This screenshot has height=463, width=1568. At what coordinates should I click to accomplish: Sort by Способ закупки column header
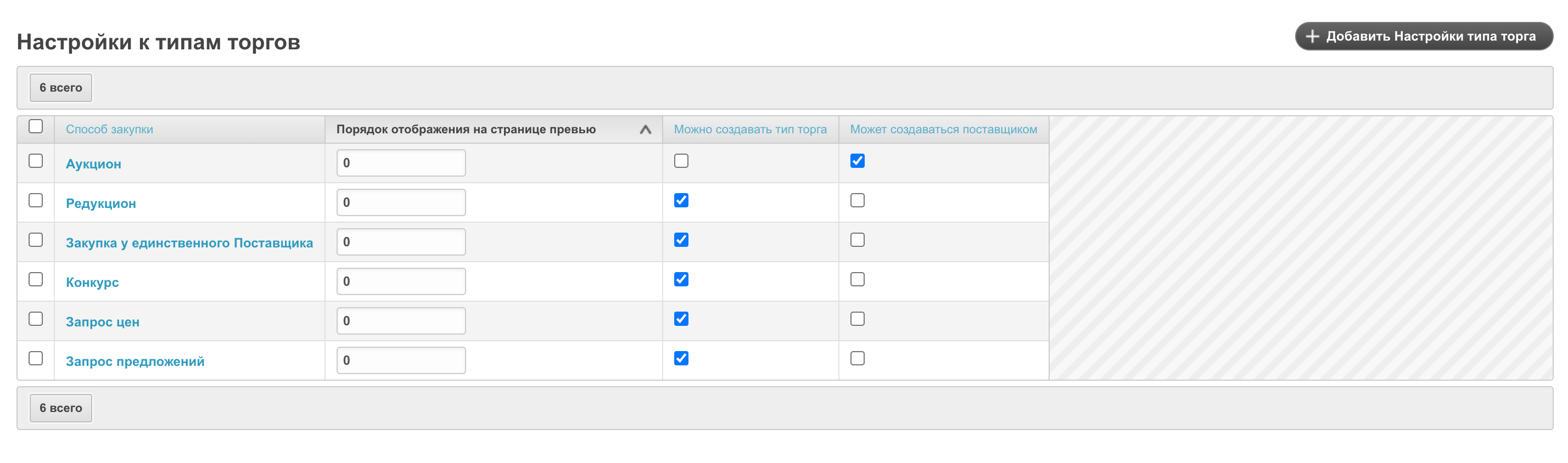pyautogui.click(x=109, y=129)
